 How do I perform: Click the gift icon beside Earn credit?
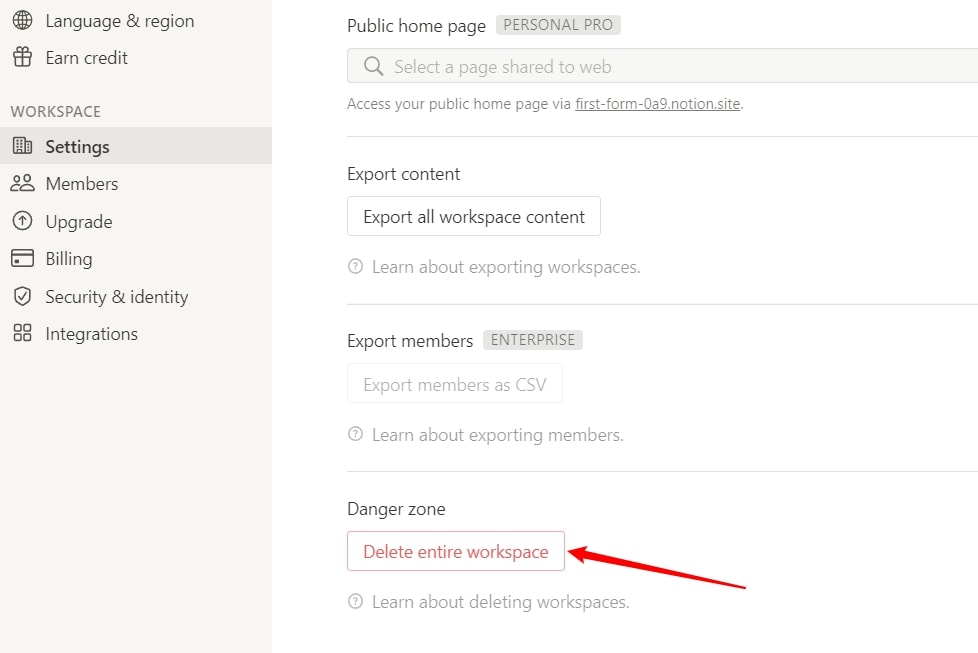coord(22,57)
